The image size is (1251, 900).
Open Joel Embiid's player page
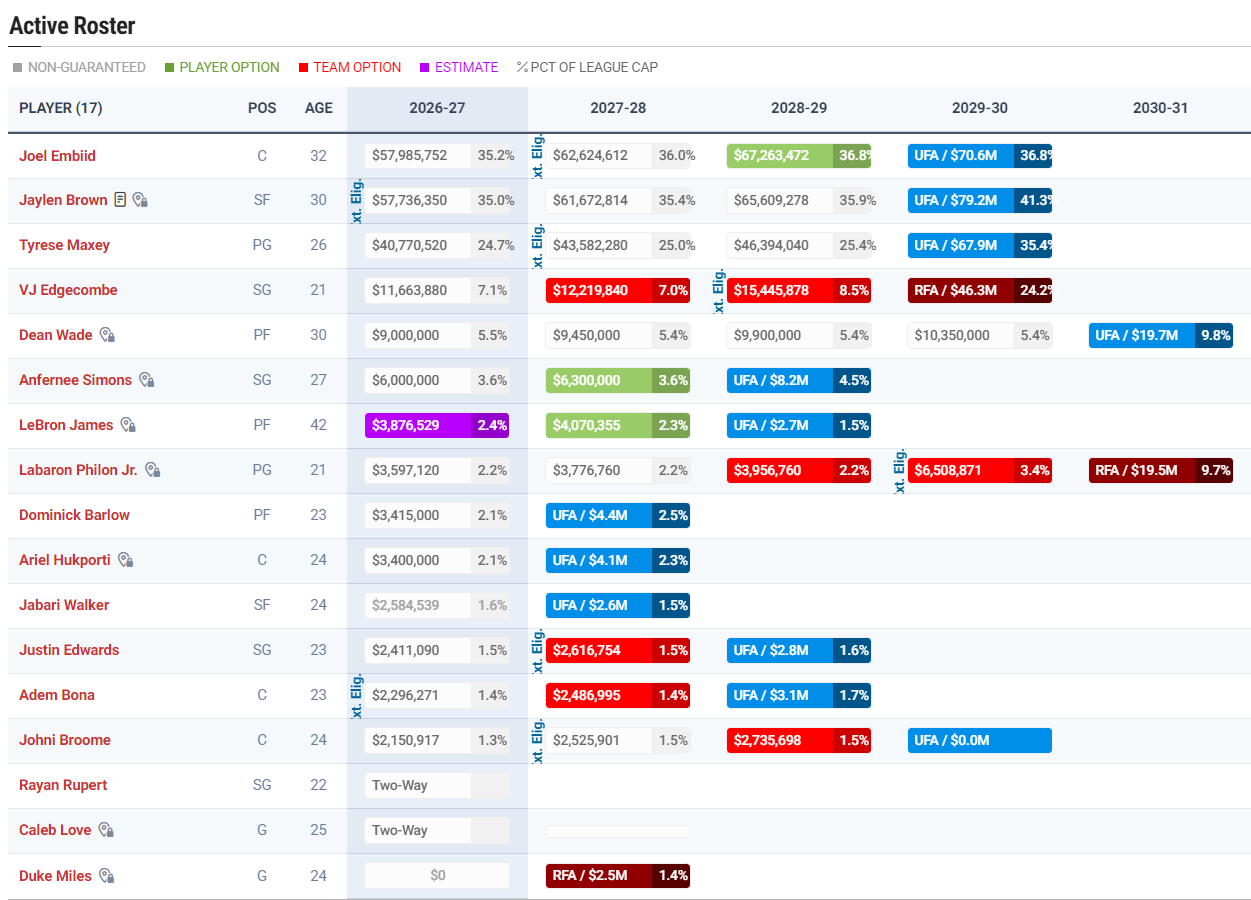tap(57, 156)
